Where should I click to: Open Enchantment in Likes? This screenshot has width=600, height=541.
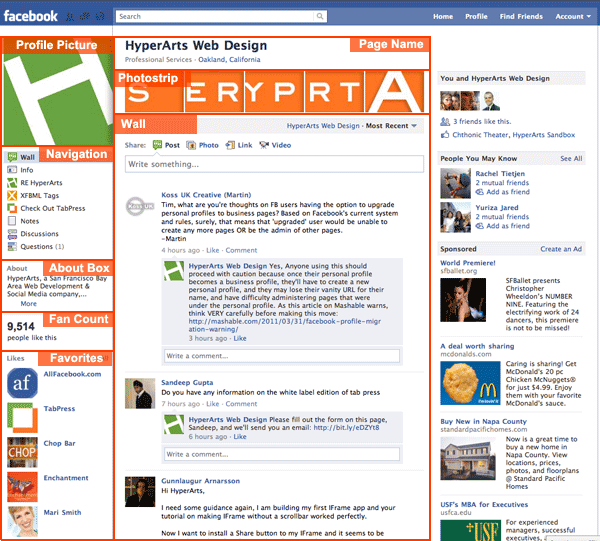click(66, 478)
